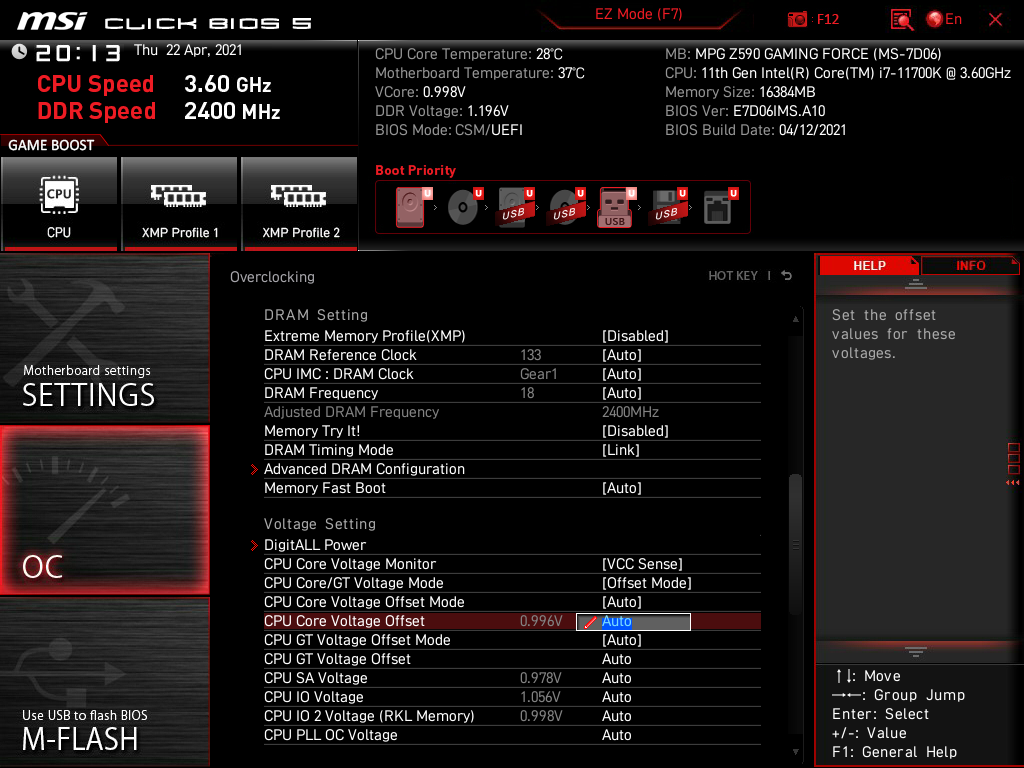Change DRAM Timing Mode Link value

tap(620, 450)
